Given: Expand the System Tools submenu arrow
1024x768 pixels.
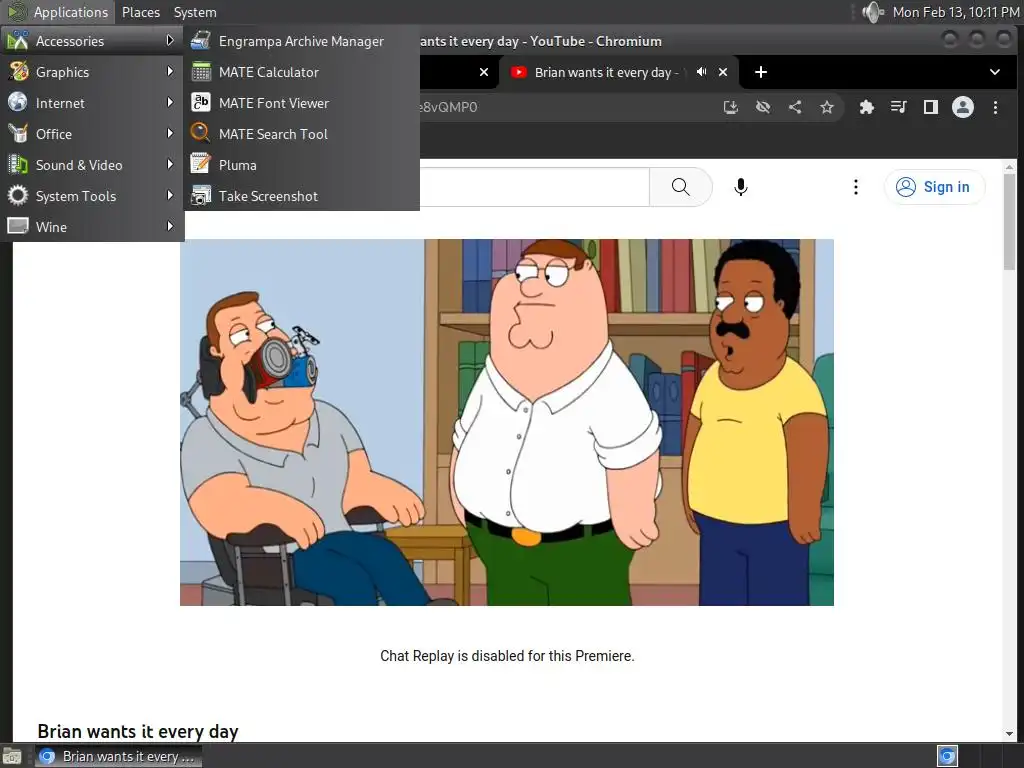Looking at the screenshot, I should coord(170,195).
